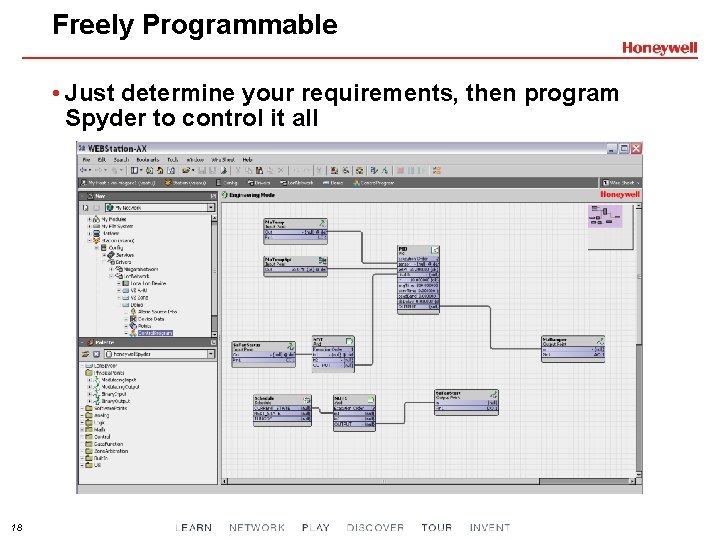The image size is (720, 540).
Task: Open the Help menu
Action: [248, 160]
